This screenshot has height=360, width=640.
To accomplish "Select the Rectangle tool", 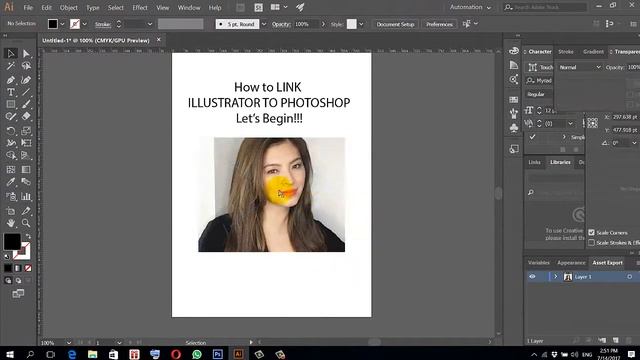I will pyautogui.click(x=11, y=104).
